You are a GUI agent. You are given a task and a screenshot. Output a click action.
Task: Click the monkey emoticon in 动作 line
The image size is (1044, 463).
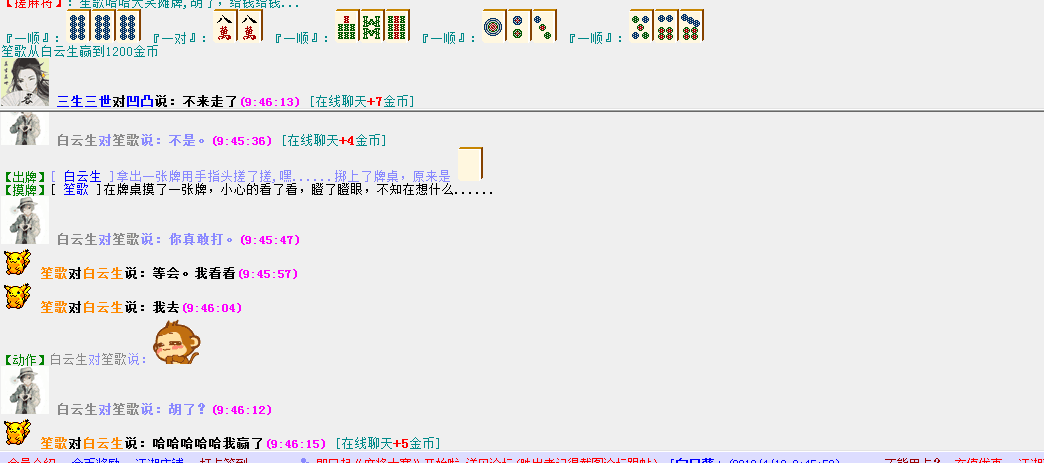coord(176,342)
